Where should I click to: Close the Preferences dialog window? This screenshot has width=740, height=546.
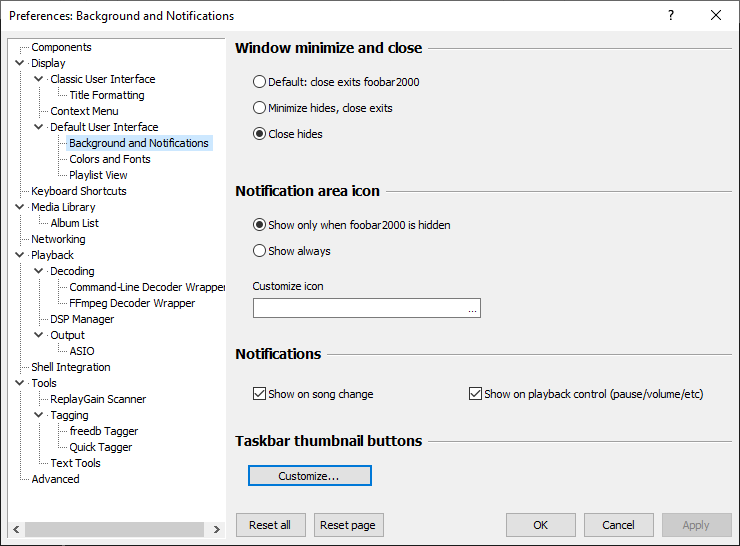pos(716,16)
